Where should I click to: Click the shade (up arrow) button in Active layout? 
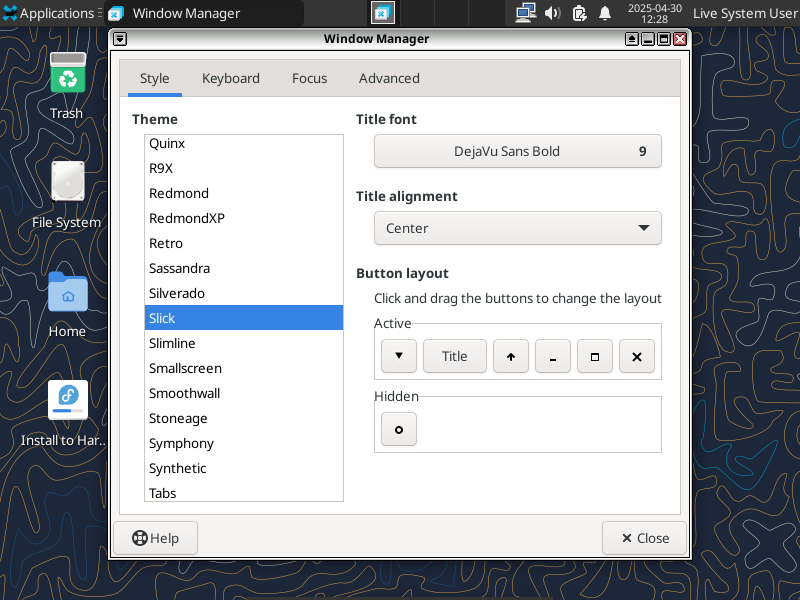coord(511,356)
